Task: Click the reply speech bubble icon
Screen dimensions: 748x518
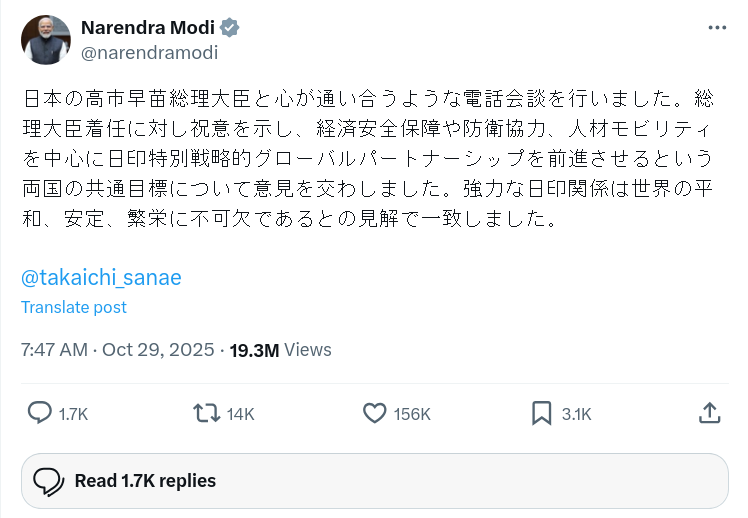Action: pos(39,413)
